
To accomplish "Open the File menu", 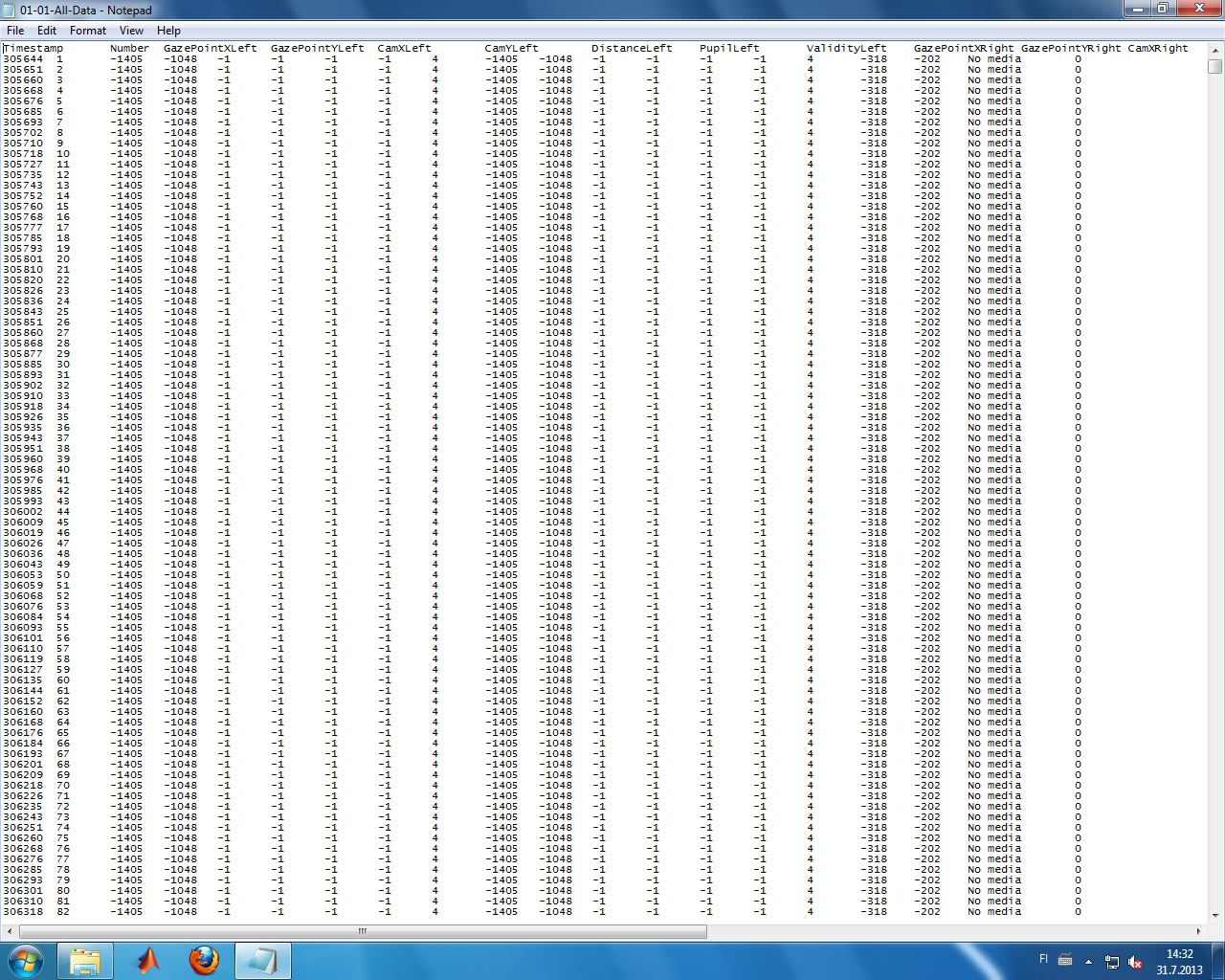I will point(15,31).
